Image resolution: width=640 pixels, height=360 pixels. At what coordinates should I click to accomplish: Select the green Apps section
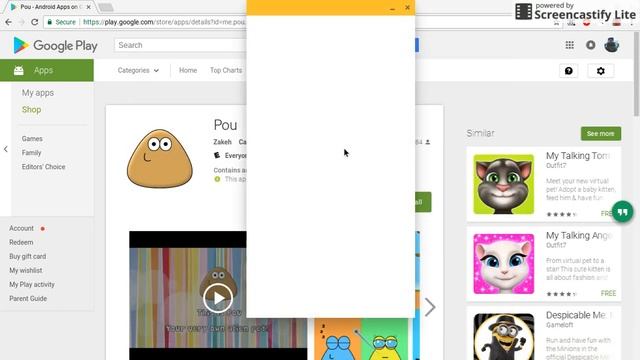(x=47, y=70)
